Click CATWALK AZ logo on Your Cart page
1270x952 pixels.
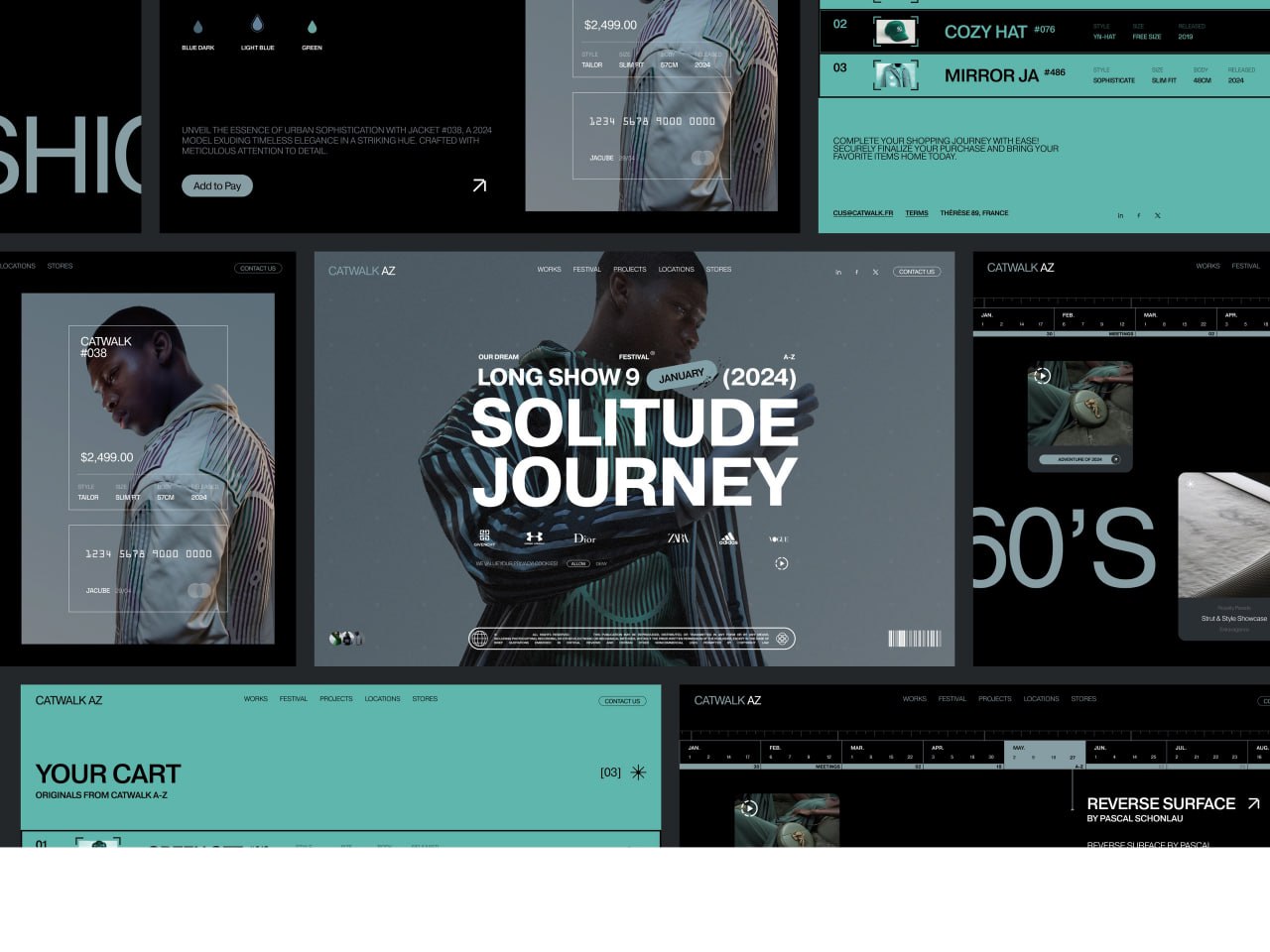(x=68, y=700)
